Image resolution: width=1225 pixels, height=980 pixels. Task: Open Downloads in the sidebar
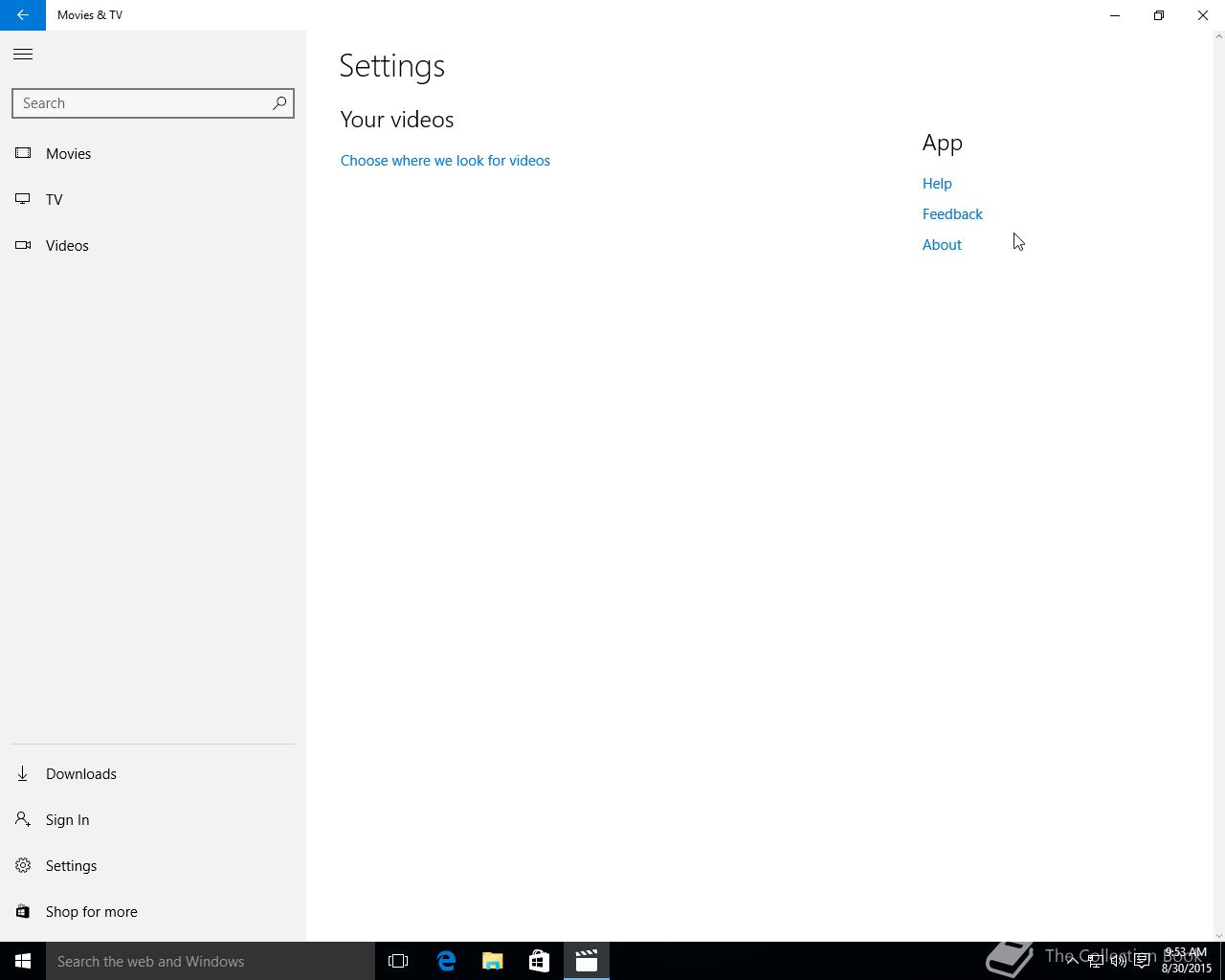[80, 774]
